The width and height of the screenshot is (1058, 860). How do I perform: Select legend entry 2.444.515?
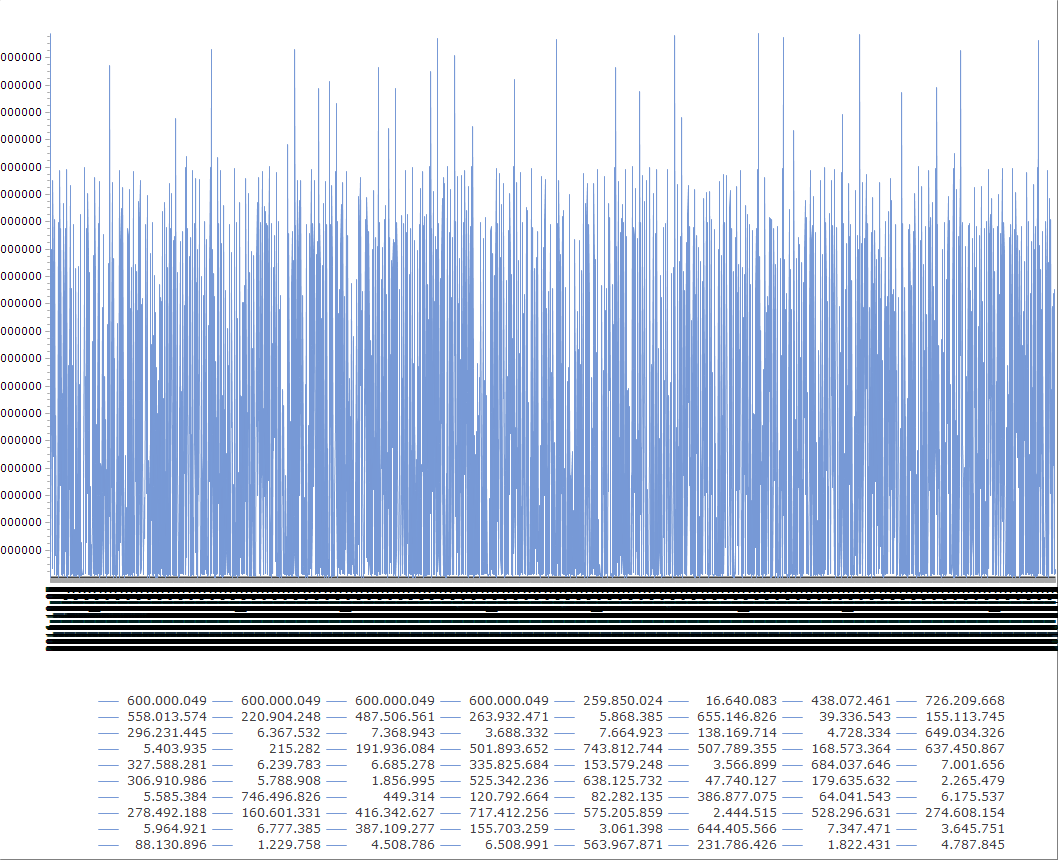click(x=745, y=813)
